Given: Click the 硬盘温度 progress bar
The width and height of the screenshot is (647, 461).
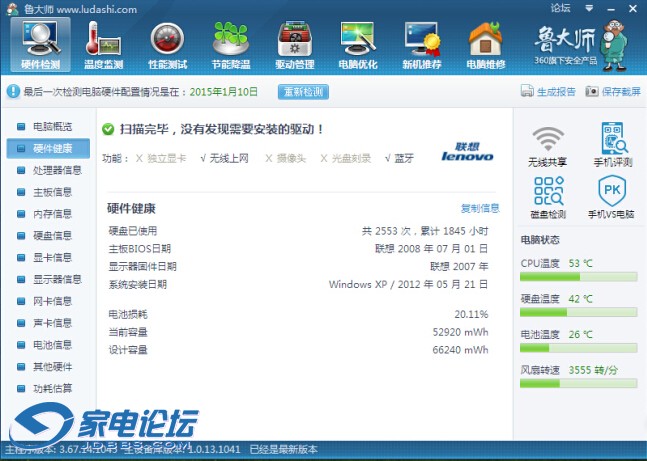Looking at the screenshot, I should [579, 312].
